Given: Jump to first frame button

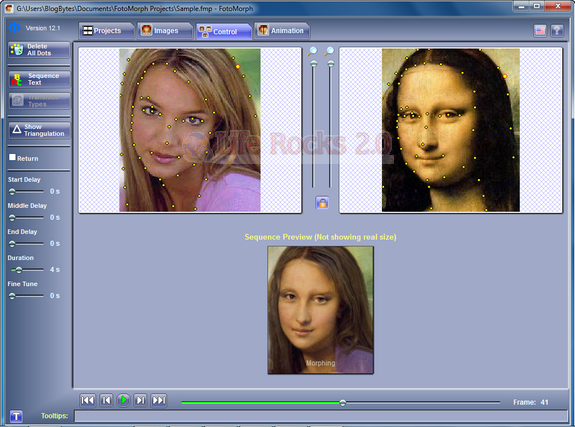Looking at the screenshot, I should pyautogui.click(x=88, y=400).
